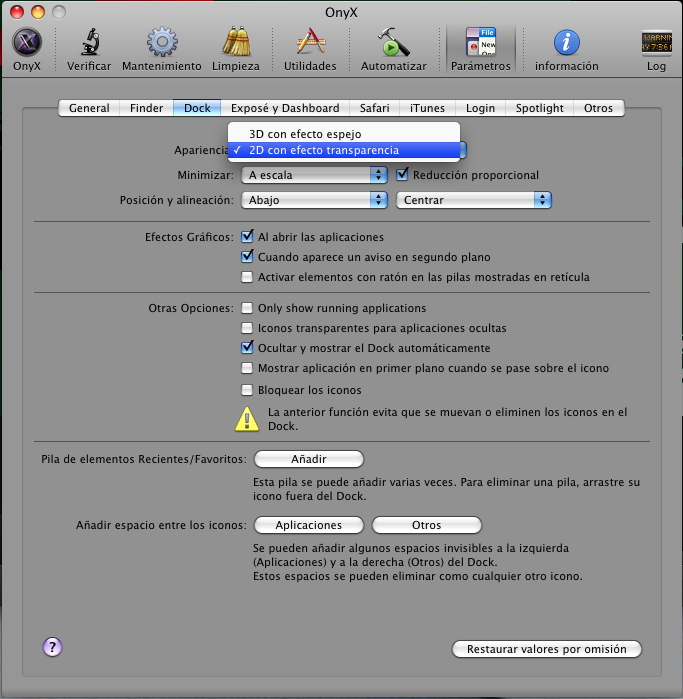Viewport: 683px width, 699px height.
Task: Switch to Exposé y Dashboard tab
Action: click(285, 108)
